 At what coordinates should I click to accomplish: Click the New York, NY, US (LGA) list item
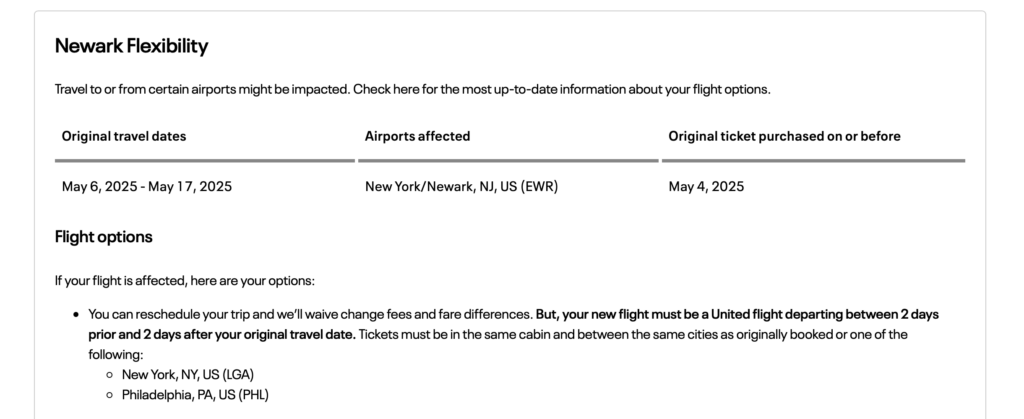[188, 375]
